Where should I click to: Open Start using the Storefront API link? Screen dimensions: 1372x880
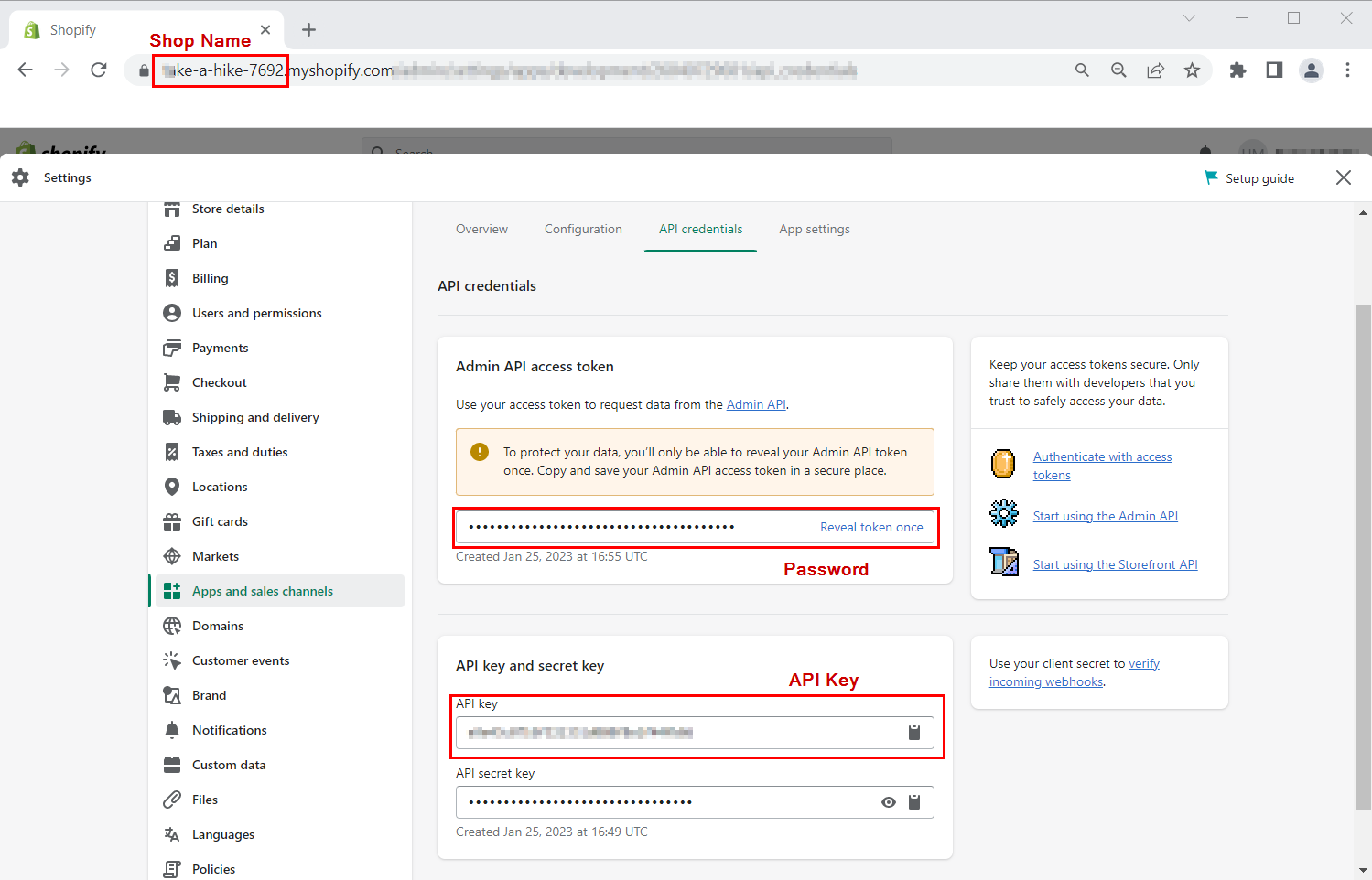click(x=1115, y=564)
